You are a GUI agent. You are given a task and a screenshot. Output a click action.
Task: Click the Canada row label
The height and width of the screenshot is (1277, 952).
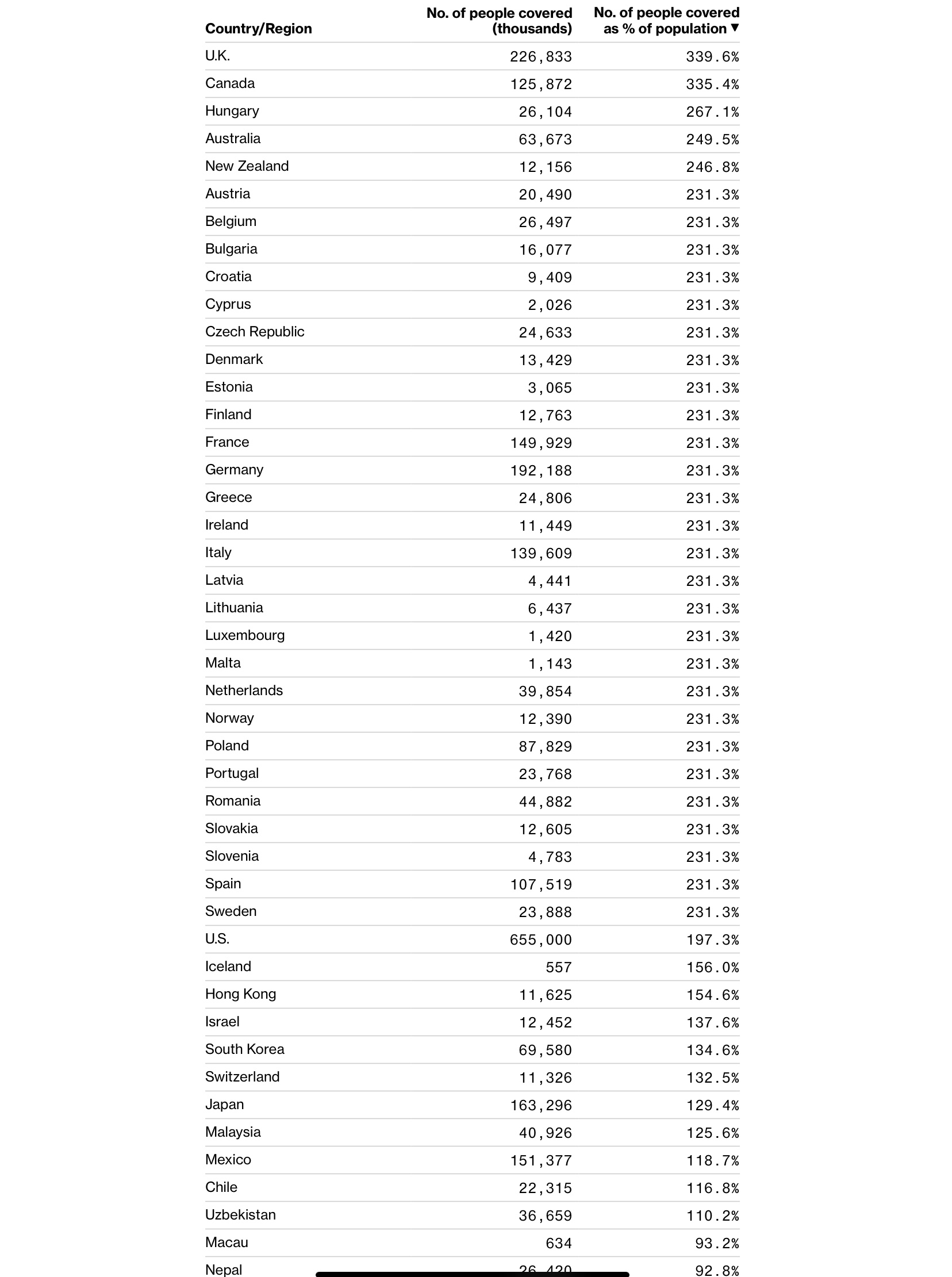[230, 83]
